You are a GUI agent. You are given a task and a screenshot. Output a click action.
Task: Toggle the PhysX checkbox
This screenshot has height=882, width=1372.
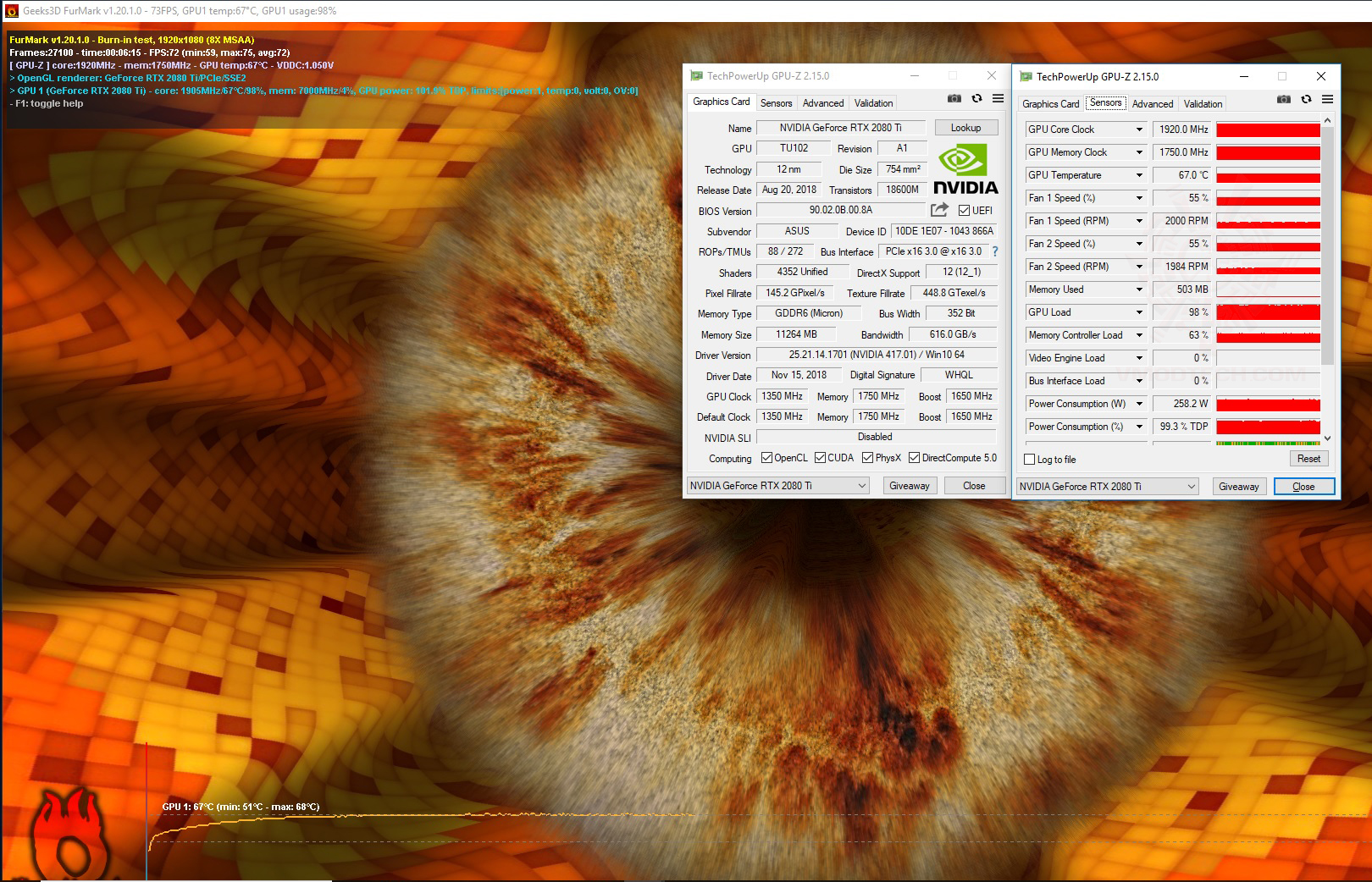coord(867,458)
